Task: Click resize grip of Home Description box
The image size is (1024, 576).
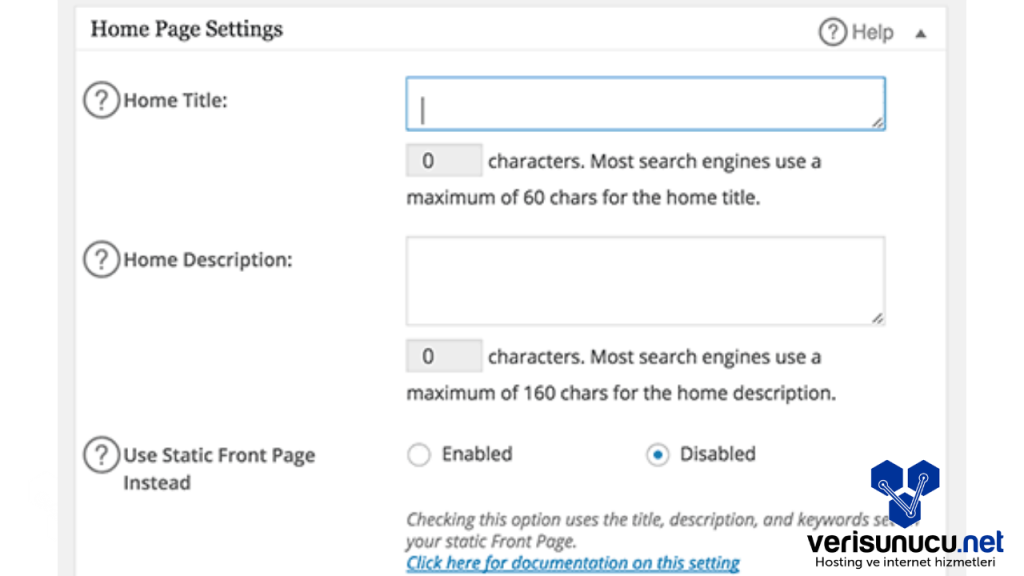Action: (876, 317)
